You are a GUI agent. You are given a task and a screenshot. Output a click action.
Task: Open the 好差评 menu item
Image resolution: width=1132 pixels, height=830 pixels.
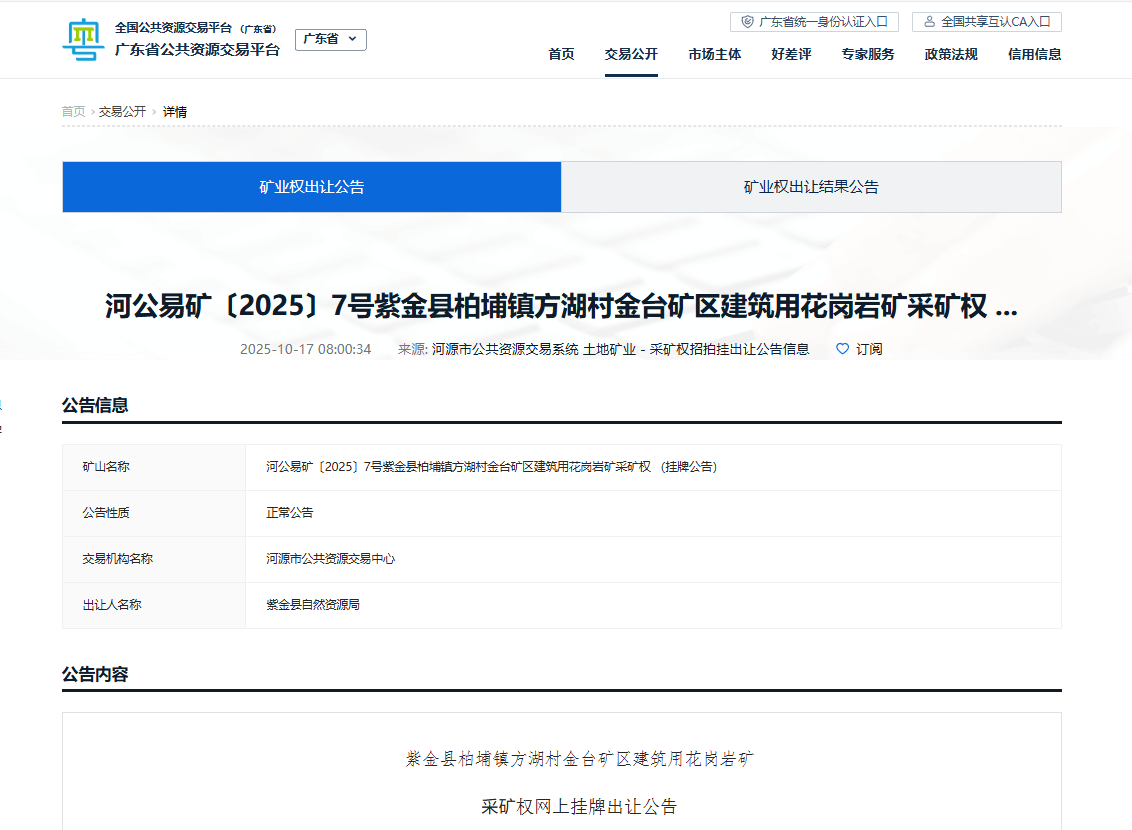(791, 54)
